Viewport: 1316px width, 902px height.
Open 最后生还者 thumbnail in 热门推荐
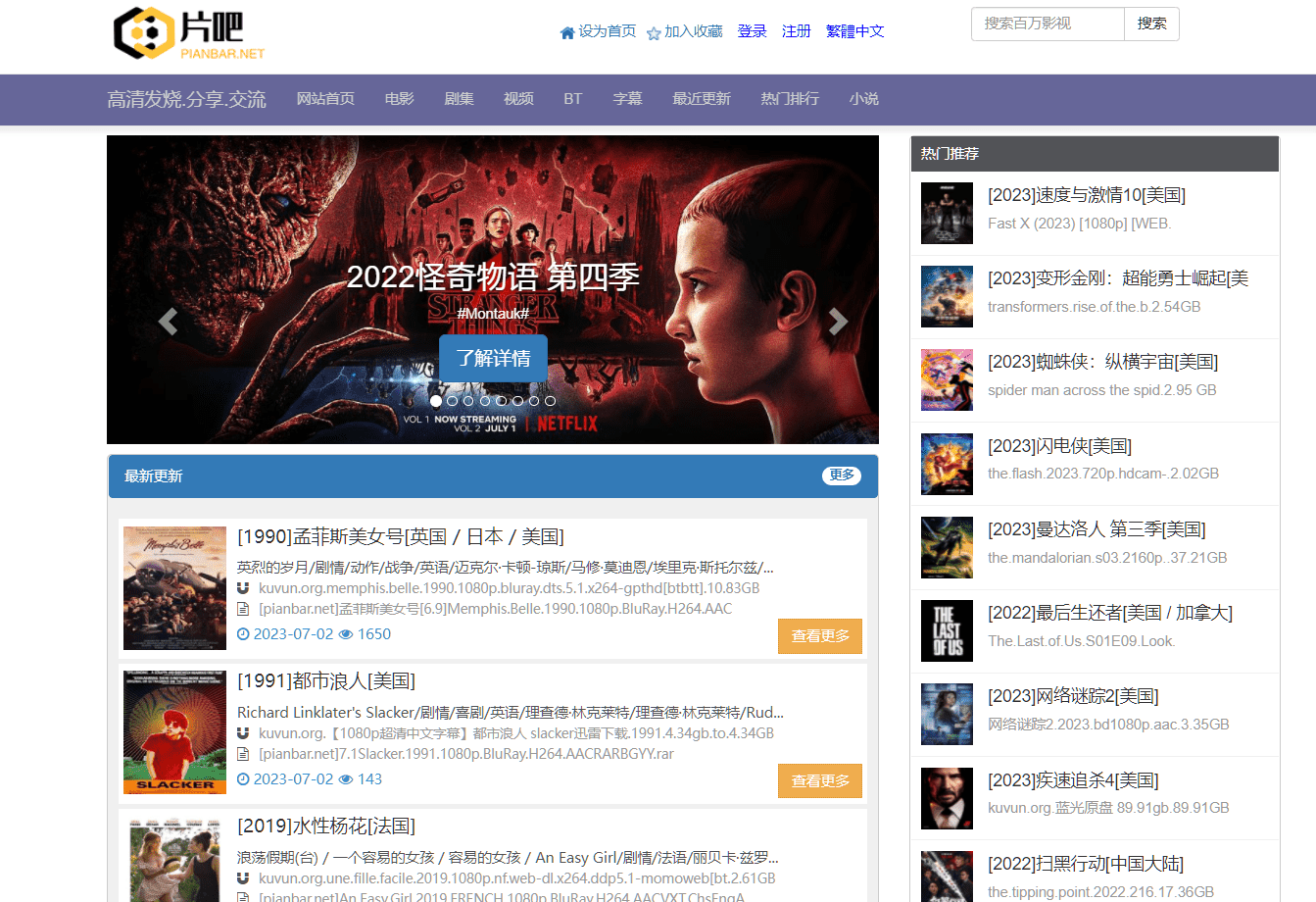947,630
